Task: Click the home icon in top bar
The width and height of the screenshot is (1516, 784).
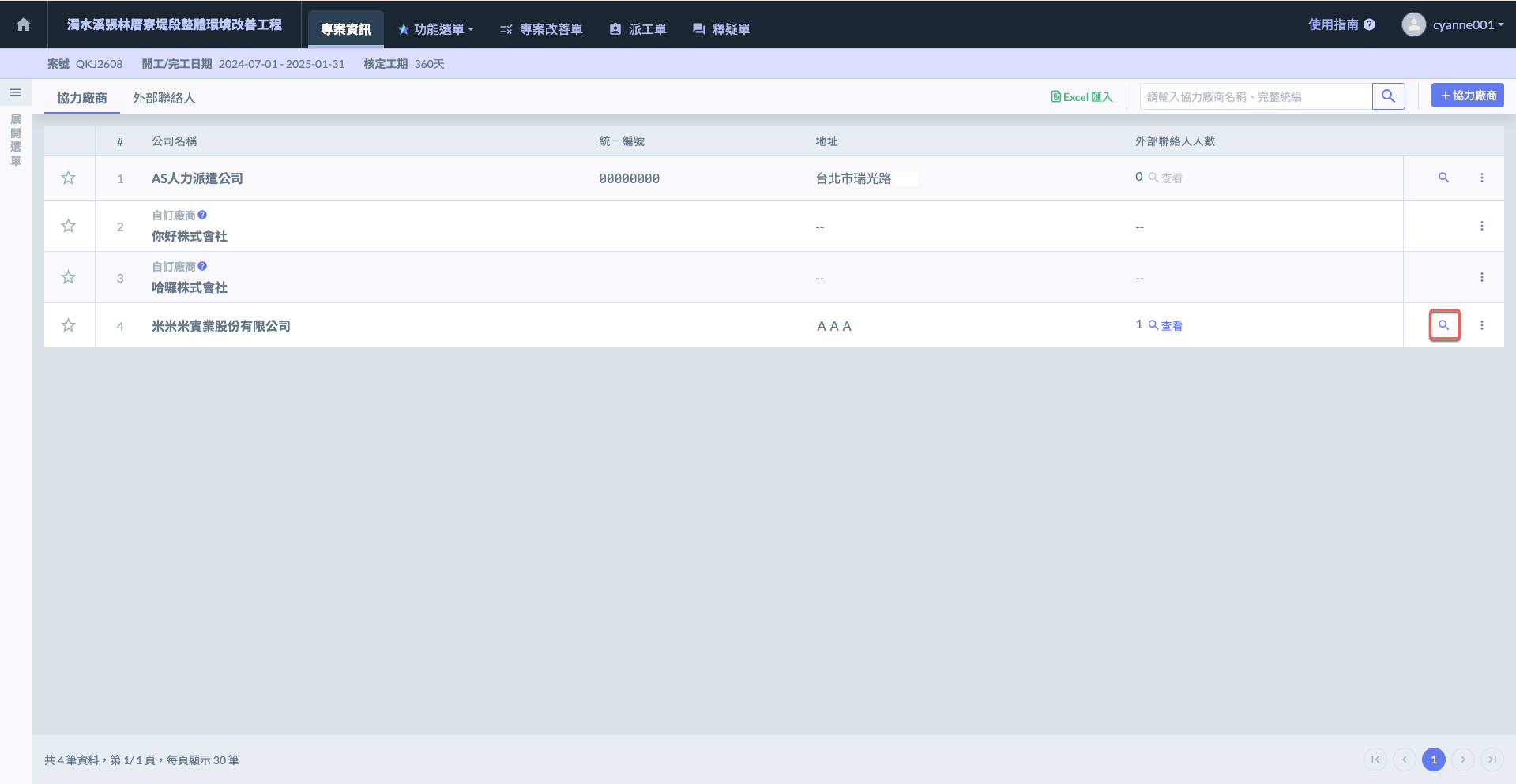Action: pos(24,24)
